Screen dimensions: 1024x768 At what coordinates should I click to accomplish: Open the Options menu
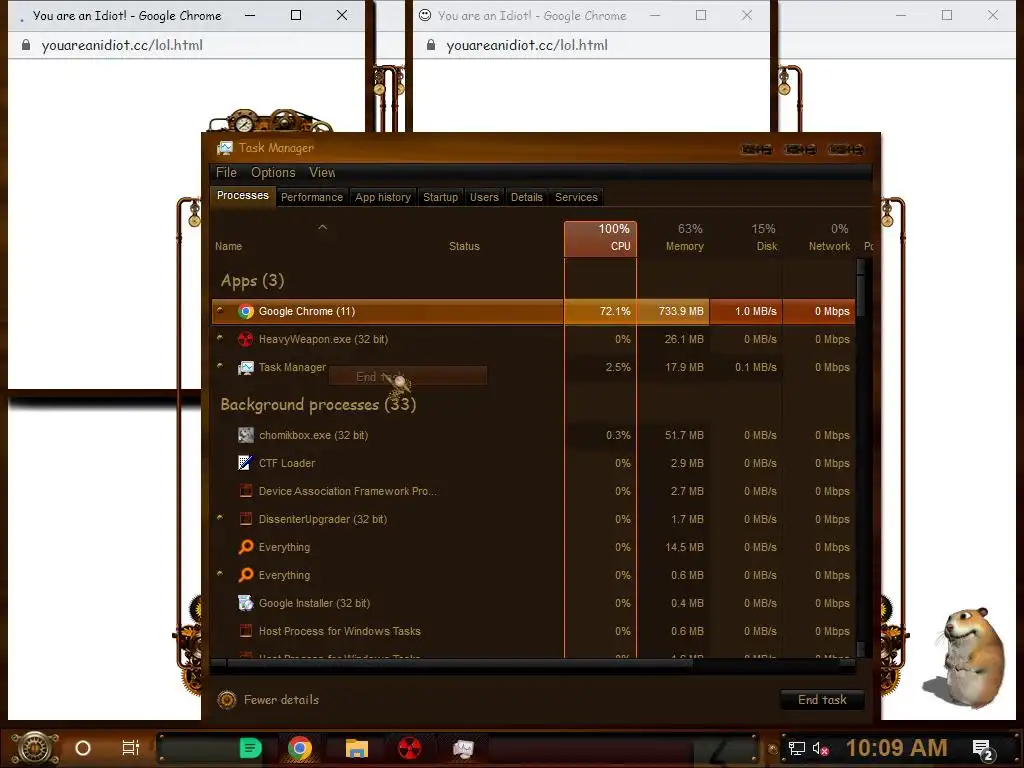273,172
